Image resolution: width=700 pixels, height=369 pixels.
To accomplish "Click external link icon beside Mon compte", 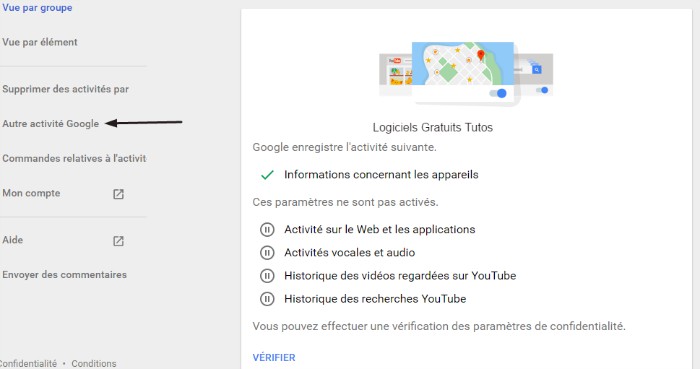I will [118, 194].
